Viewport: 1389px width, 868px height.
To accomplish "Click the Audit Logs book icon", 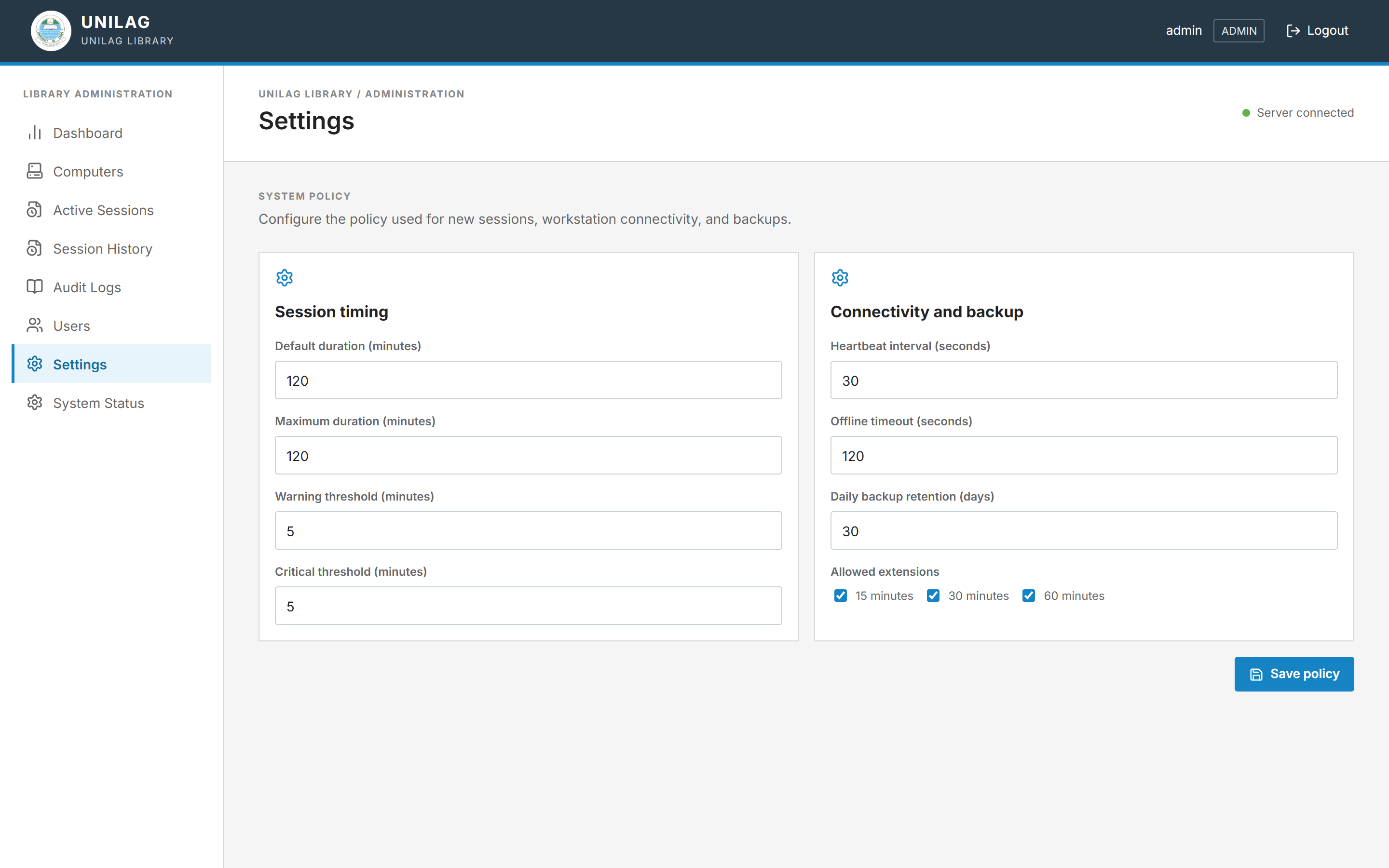I will point(34,286).
